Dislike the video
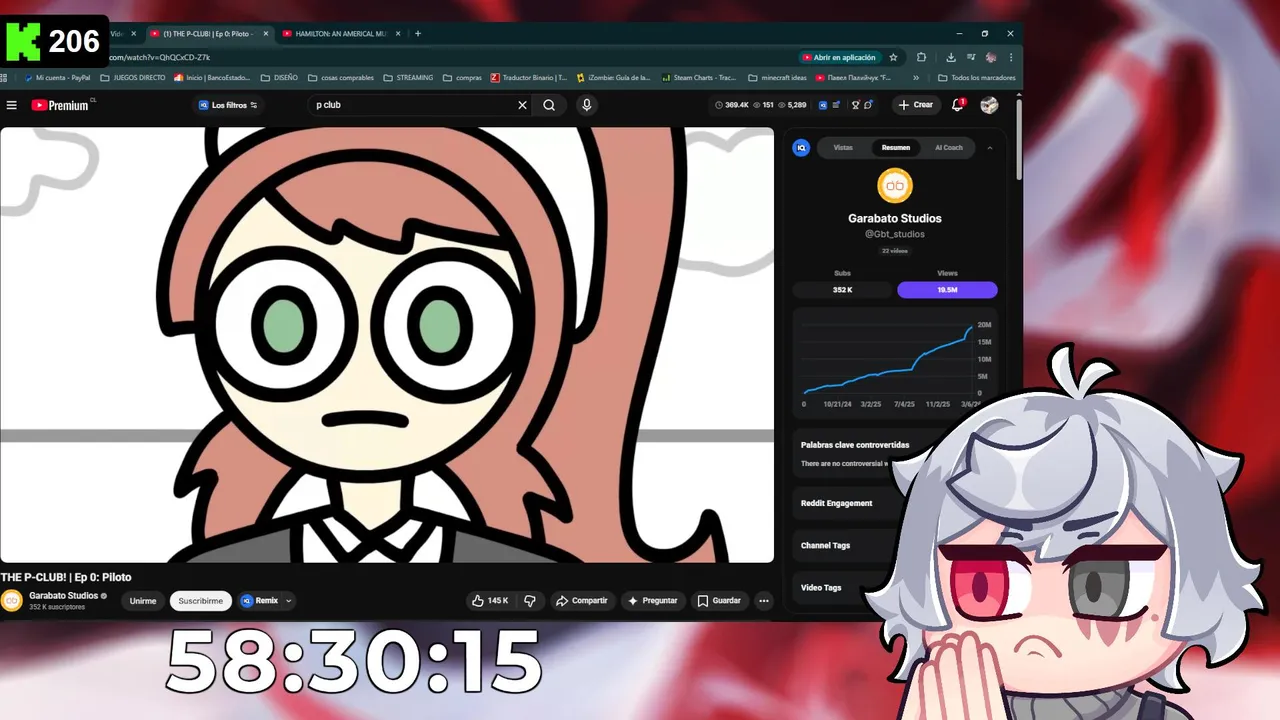Screen dimensions: 1280x720 click(530, 601)
